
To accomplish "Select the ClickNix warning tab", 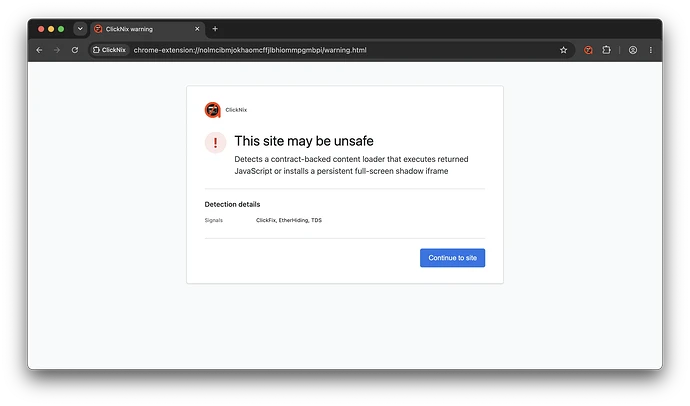I will pyautogui.click(x=147, y=29).
